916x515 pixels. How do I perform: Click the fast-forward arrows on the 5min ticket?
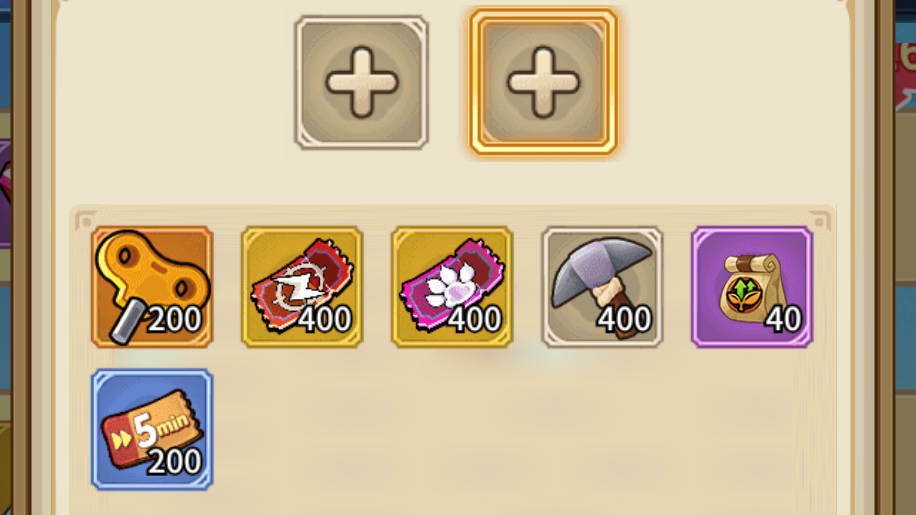(x=122, y=440)
